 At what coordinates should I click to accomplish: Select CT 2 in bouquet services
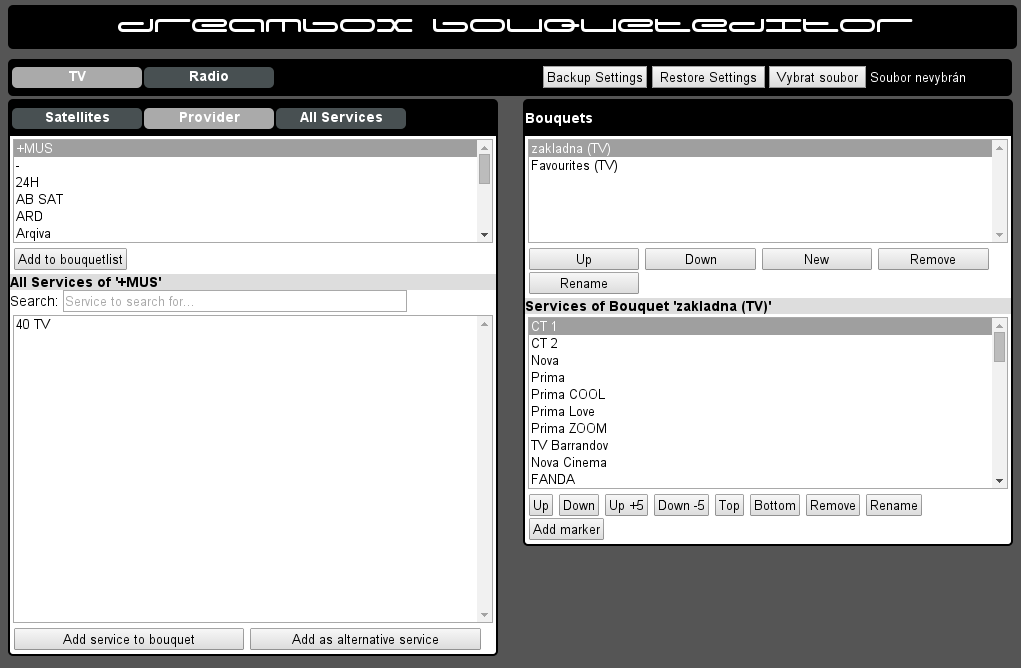(760, 343)
